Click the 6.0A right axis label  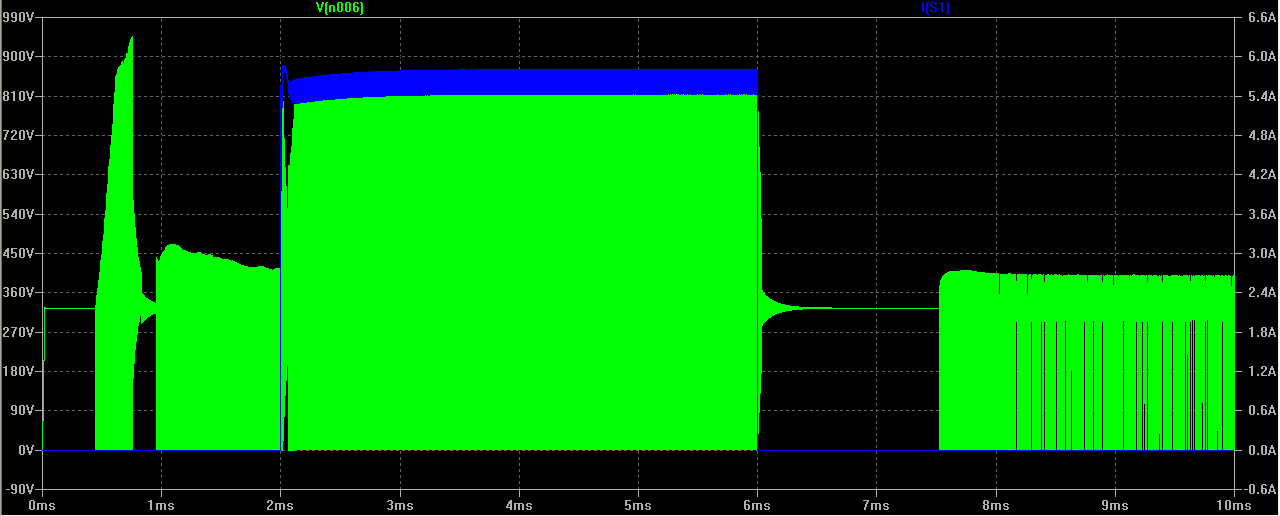1260,57
